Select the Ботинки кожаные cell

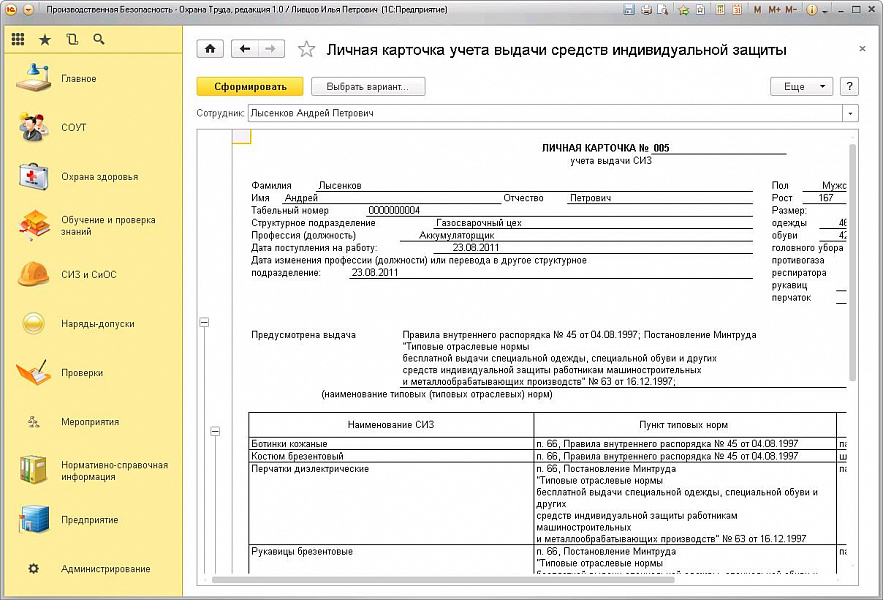[391, 444]
